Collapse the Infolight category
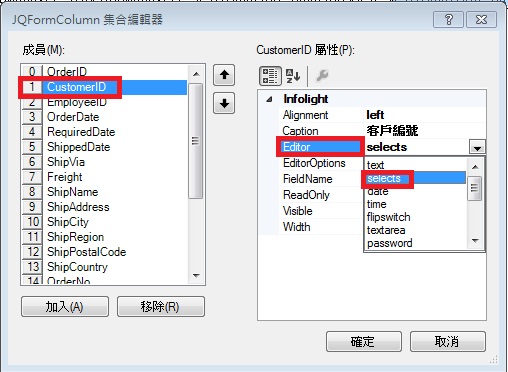508x372 pixels. coord(269,99)
